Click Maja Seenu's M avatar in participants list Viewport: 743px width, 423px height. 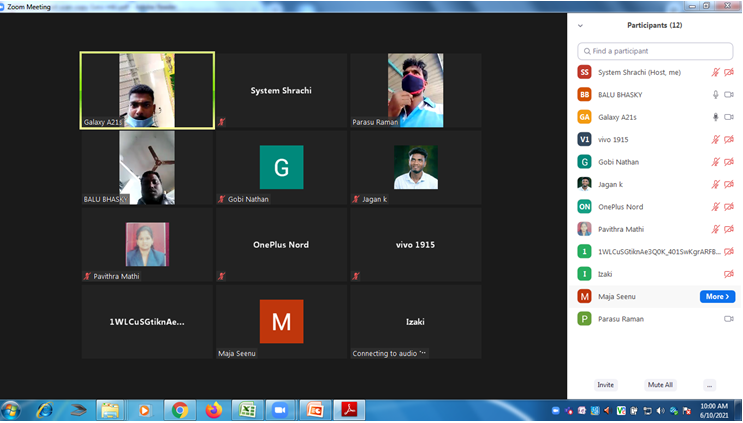pos(584,296)
